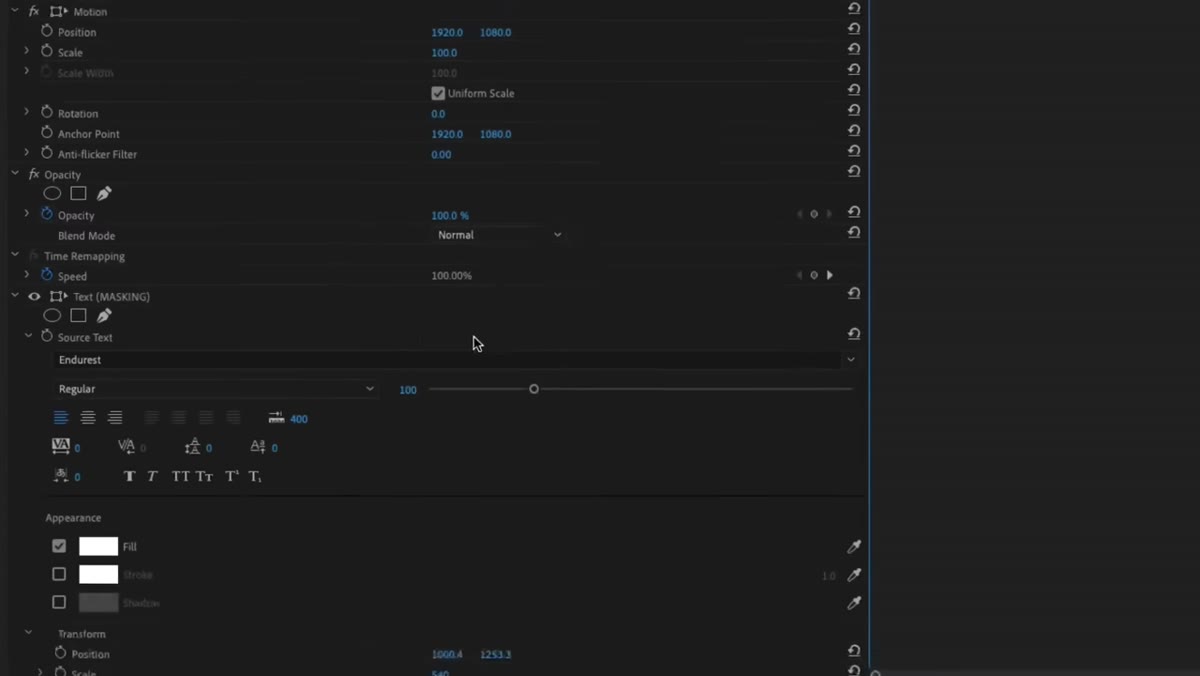Collapse the Text (MASKING) group
Viewport: 1200px width, 676px height.
[15, 296]
